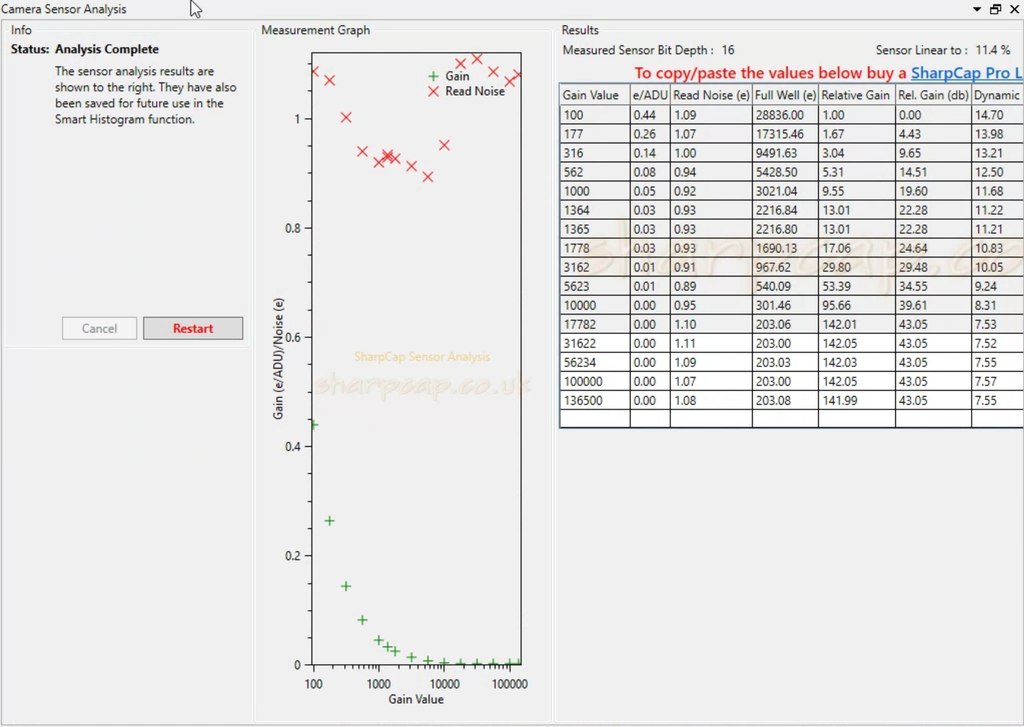Image resolution: width=1024 pixels, height=727 pixels.
Task: Select the gain value 56234 cell
Action: click(x=595, y=362)
